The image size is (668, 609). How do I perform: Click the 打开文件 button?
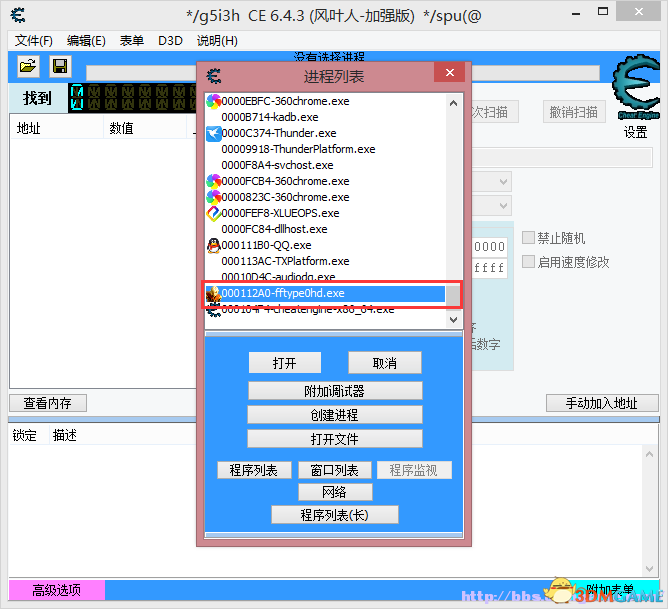(x=335, y=439)
